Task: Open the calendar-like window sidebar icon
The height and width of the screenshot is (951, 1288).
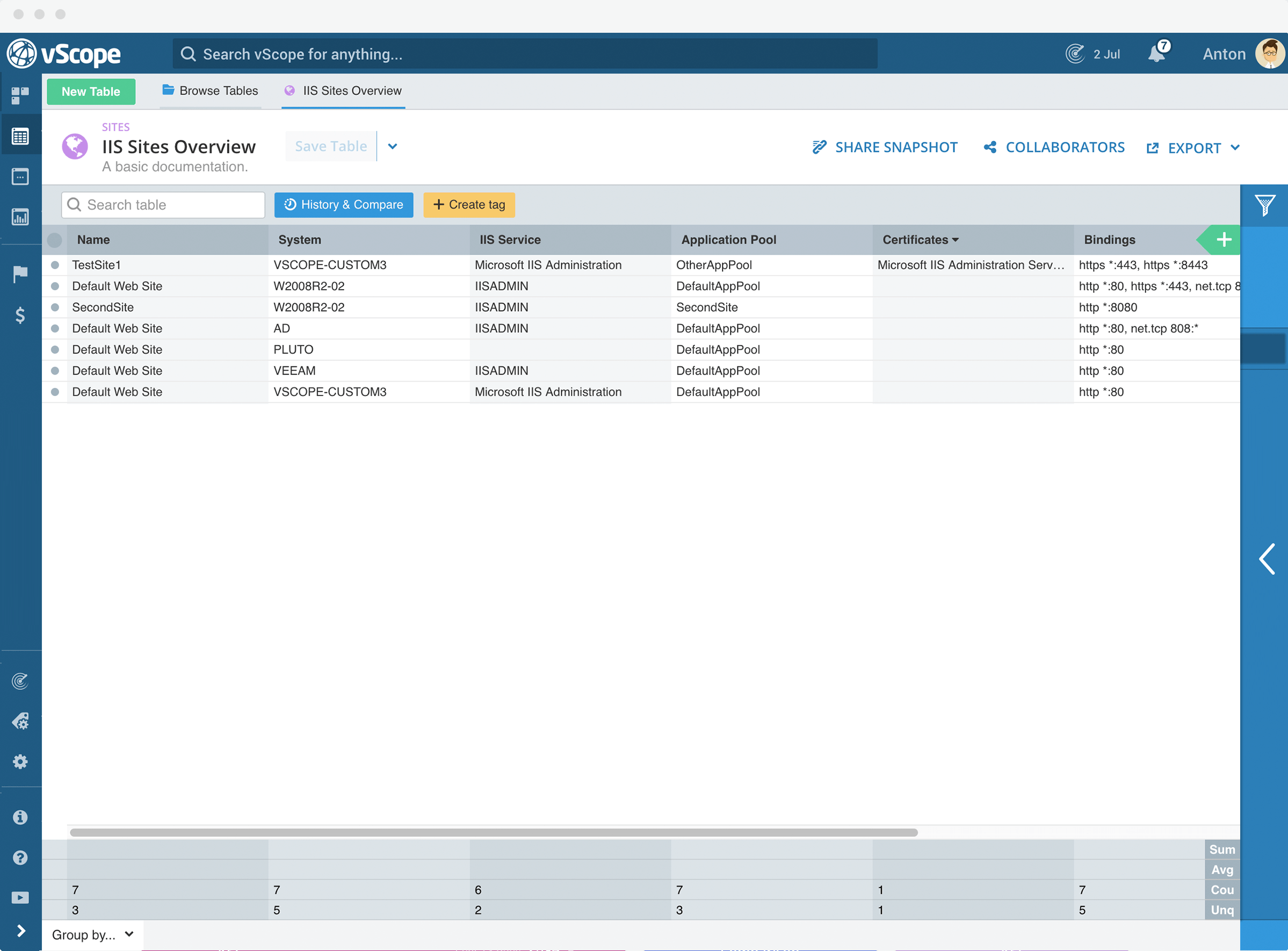Action: (x=20, y=176)
